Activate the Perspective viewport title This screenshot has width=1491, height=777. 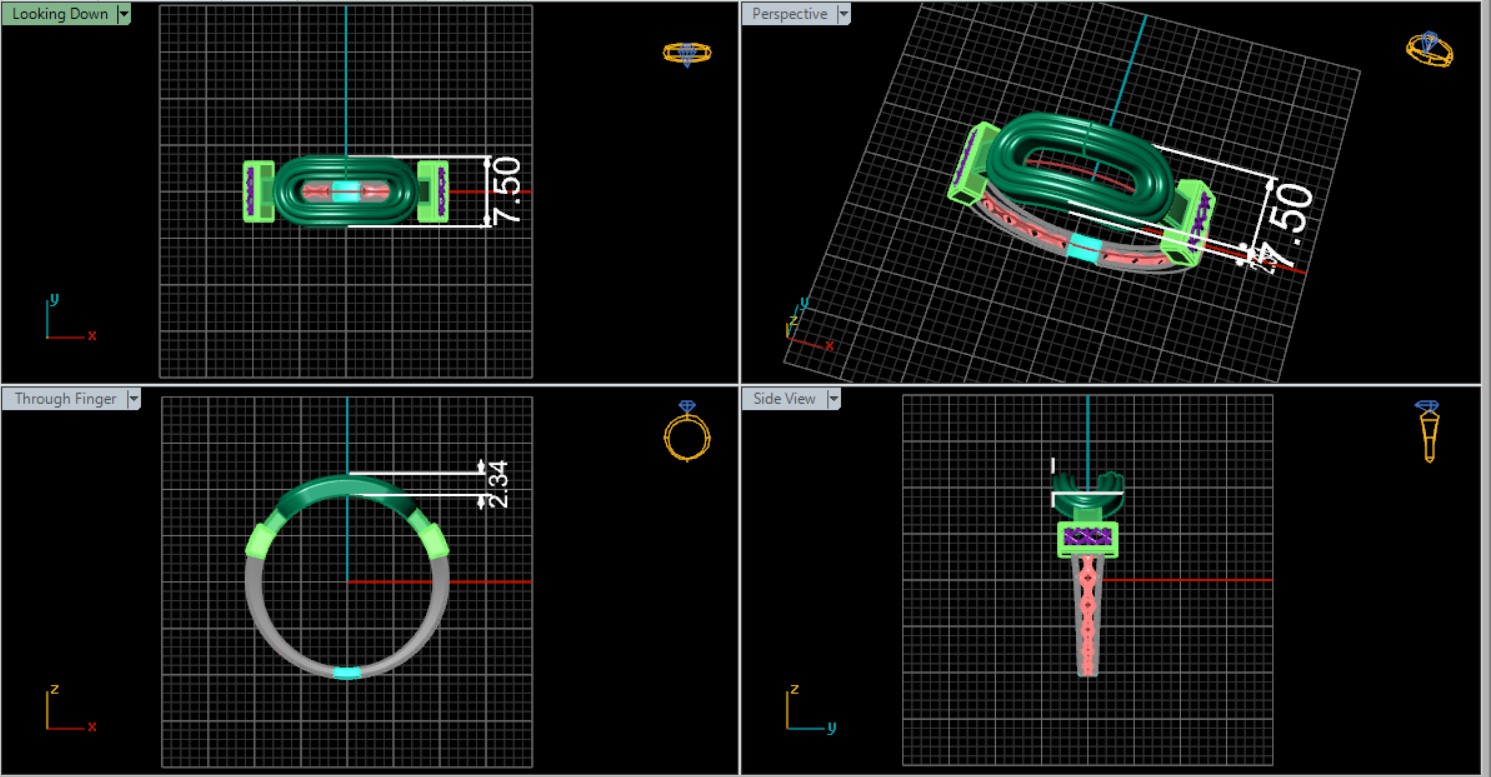click(x=789, y=14)
